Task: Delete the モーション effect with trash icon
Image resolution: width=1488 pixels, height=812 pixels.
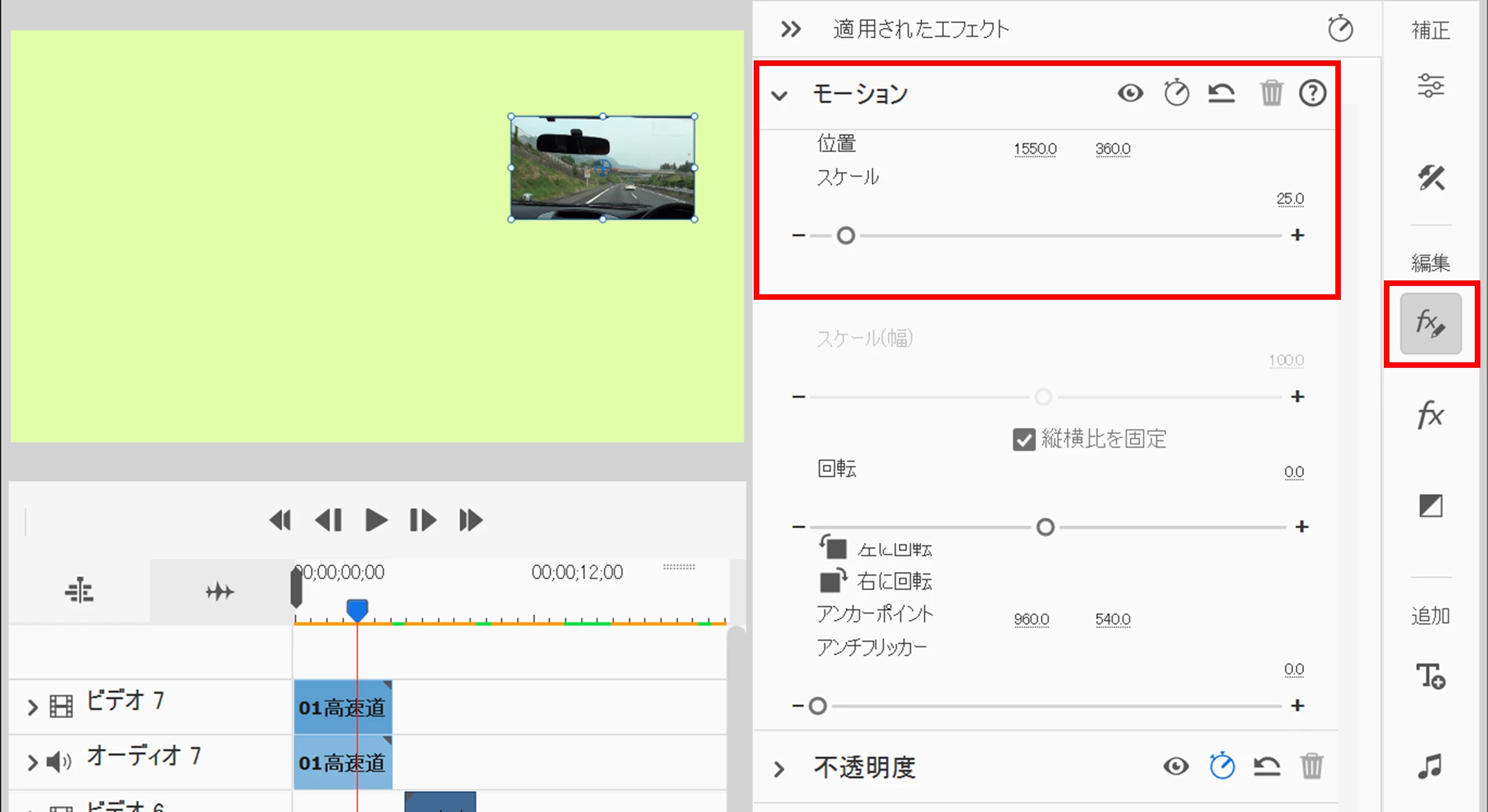Action: coord(1271,93)
